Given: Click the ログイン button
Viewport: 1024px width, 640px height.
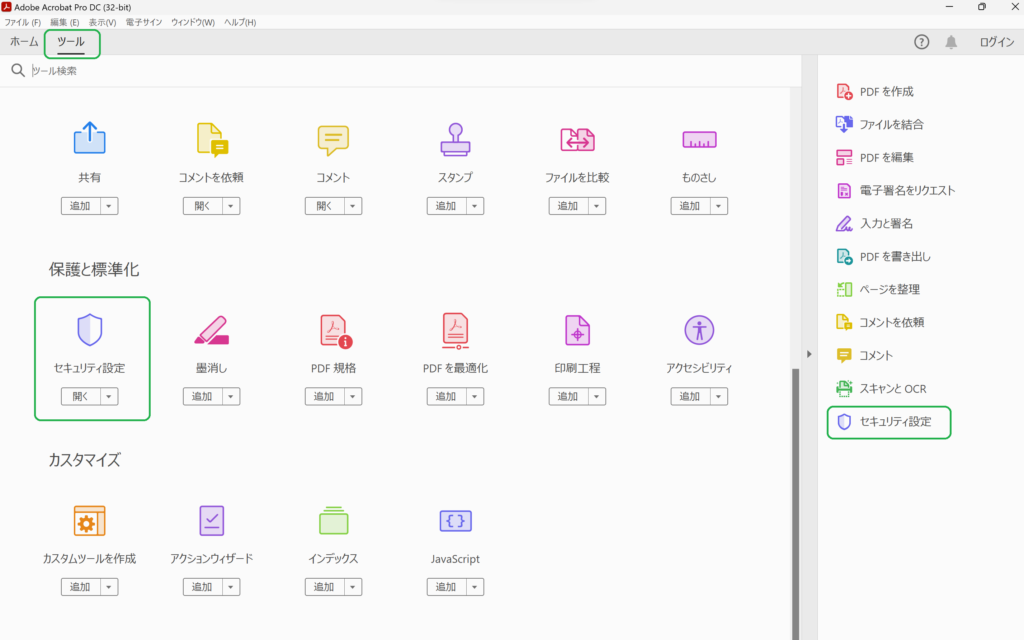Looking at the screenshot, I should point(997,42).
